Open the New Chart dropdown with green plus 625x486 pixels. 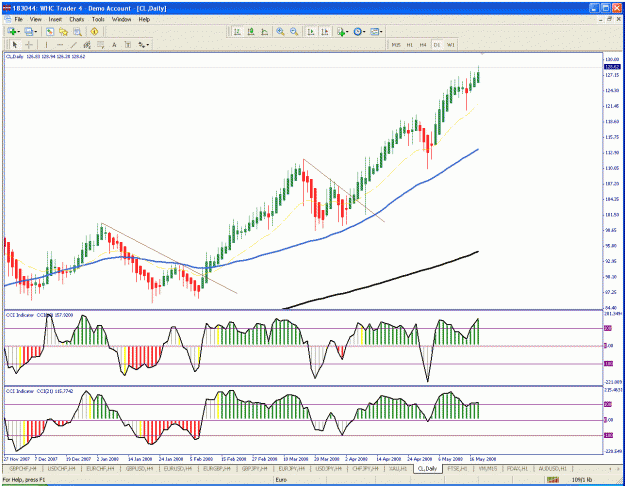tap(14, 31)
